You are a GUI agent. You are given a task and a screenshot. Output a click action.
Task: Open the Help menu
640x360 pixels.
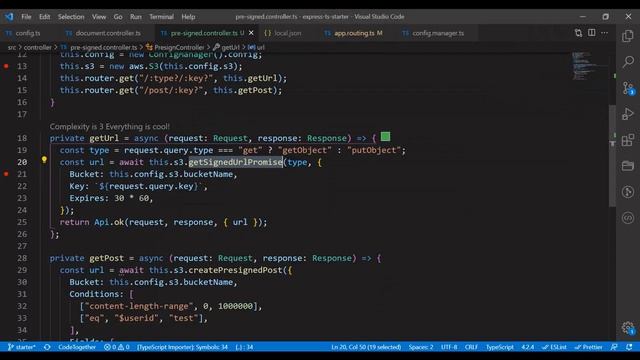(x=188, y=17)
